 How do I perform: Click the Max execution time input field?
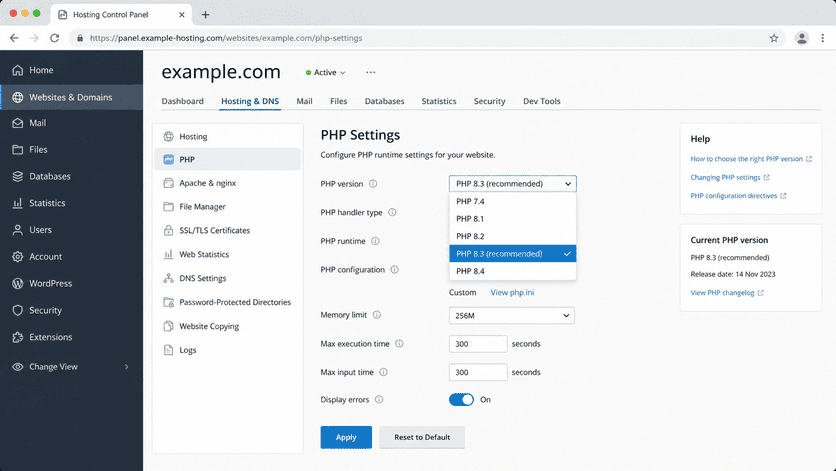coord(478,344)
